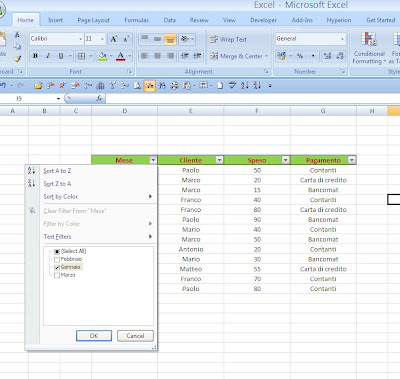Click the Middle Align icon
This screenshot has width=400, height=379.
pos(157,39)
